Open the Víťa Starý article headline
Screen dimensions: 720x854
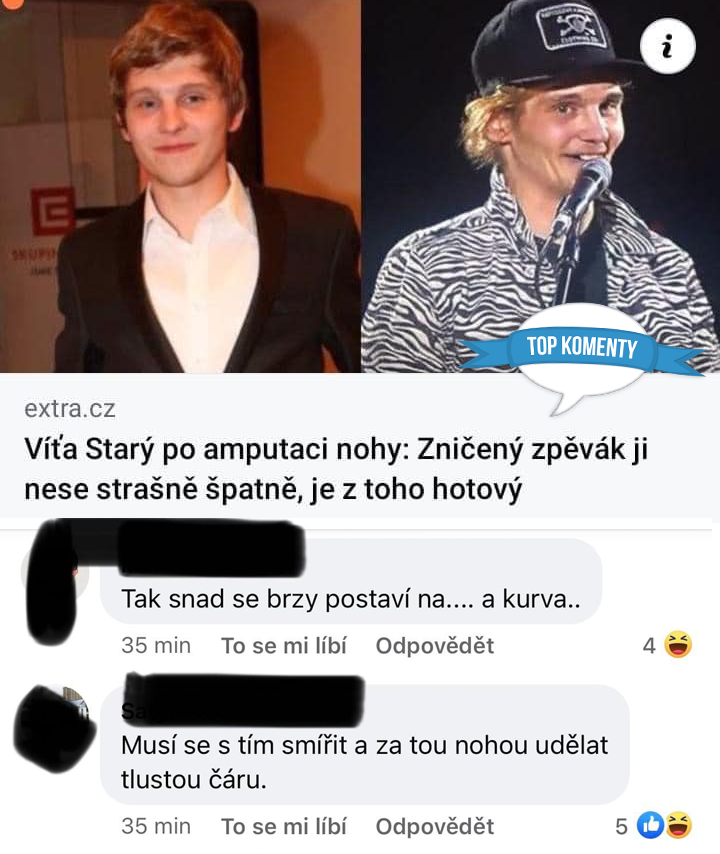[336, 469]
